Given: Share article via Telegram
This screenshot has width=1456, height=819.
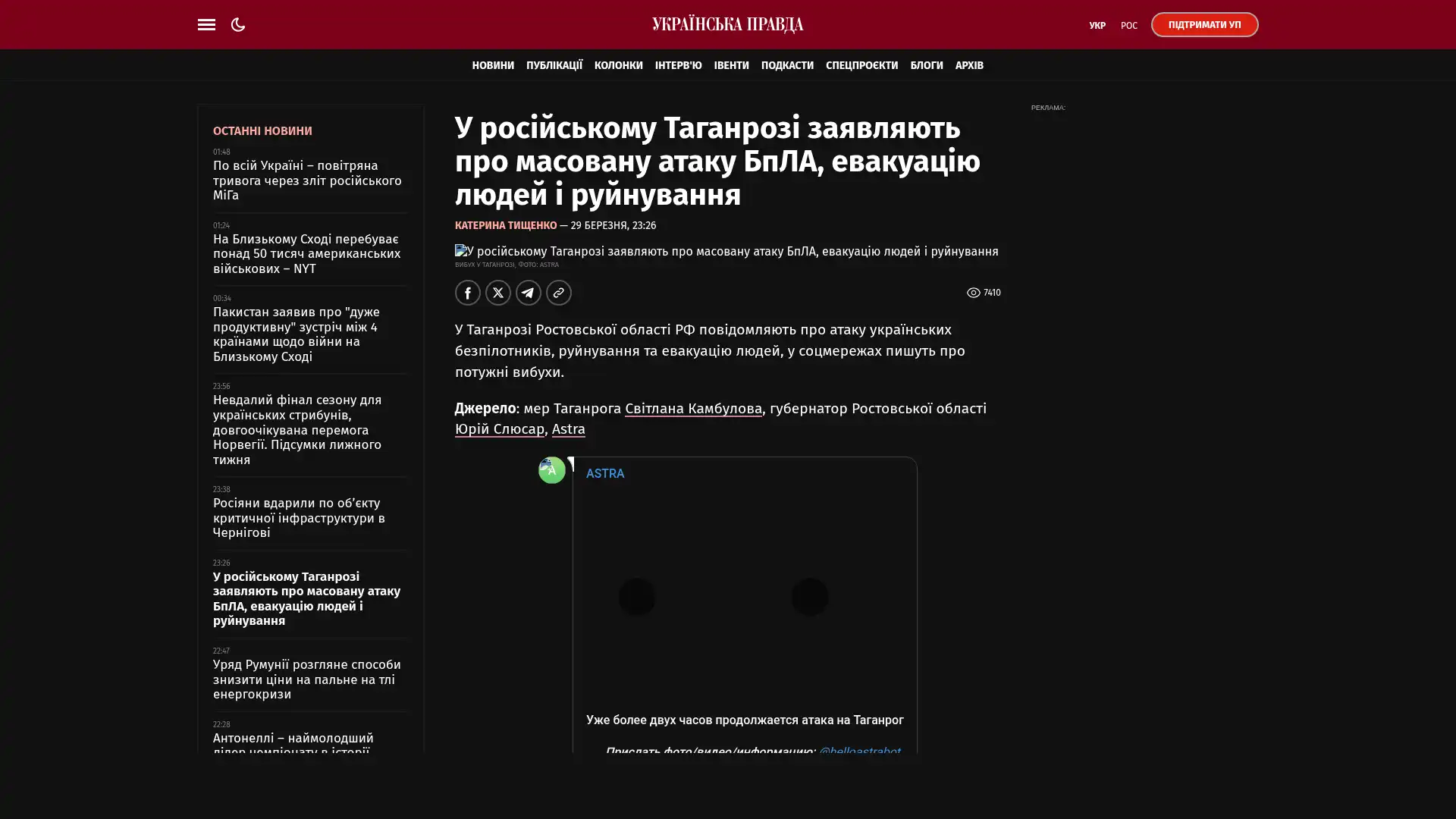Looking at the screenshot, I should pyautogui.click(x=529, y=293).
